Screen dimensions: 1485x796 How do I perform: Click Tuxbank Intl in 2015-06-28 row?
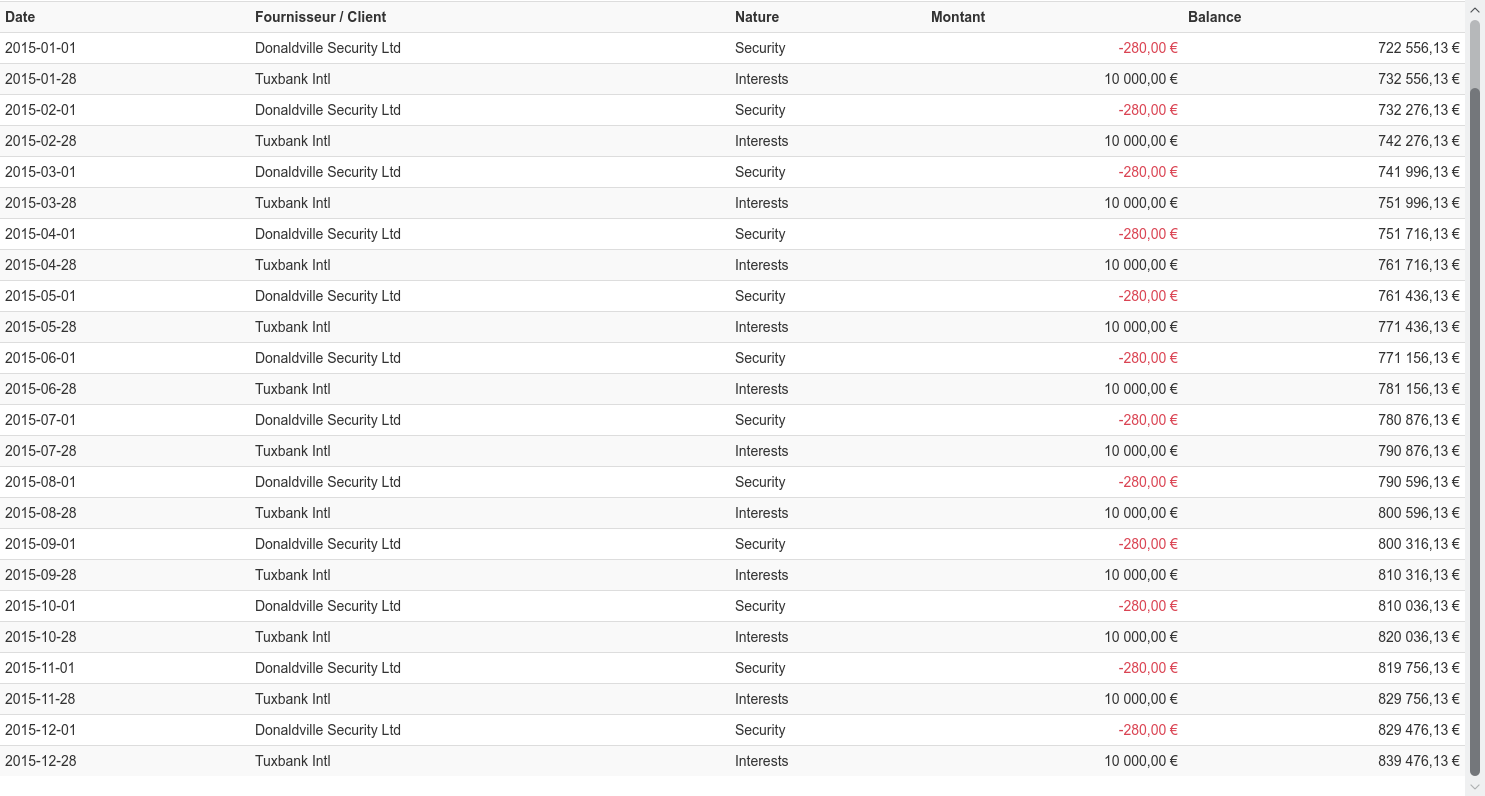(293, 389)
